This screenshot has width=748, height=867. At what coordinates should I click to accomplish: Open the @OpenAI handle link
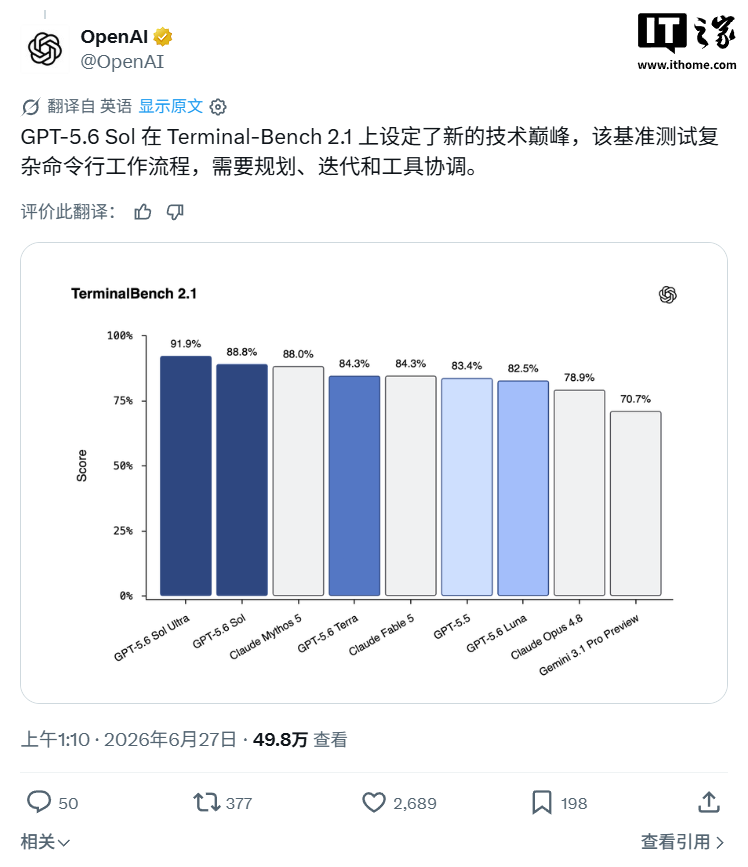tap(122, 61)
